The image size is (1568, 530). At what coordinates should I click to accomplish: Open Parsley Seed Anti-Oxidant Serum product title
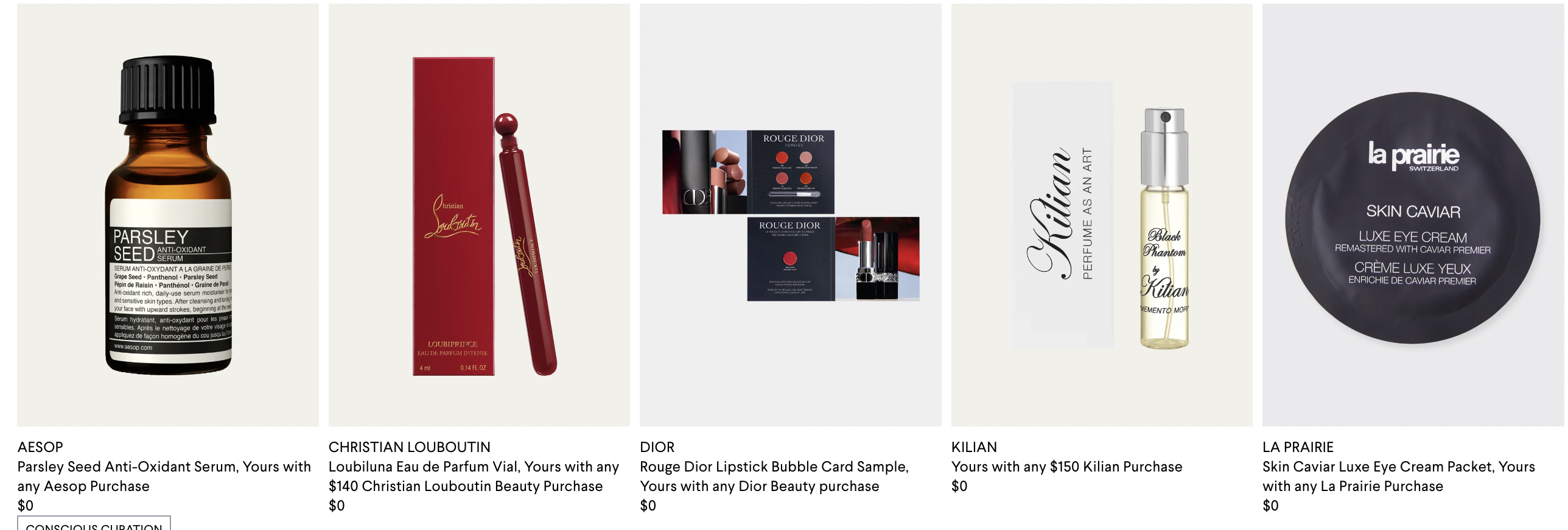click(164, 476)
